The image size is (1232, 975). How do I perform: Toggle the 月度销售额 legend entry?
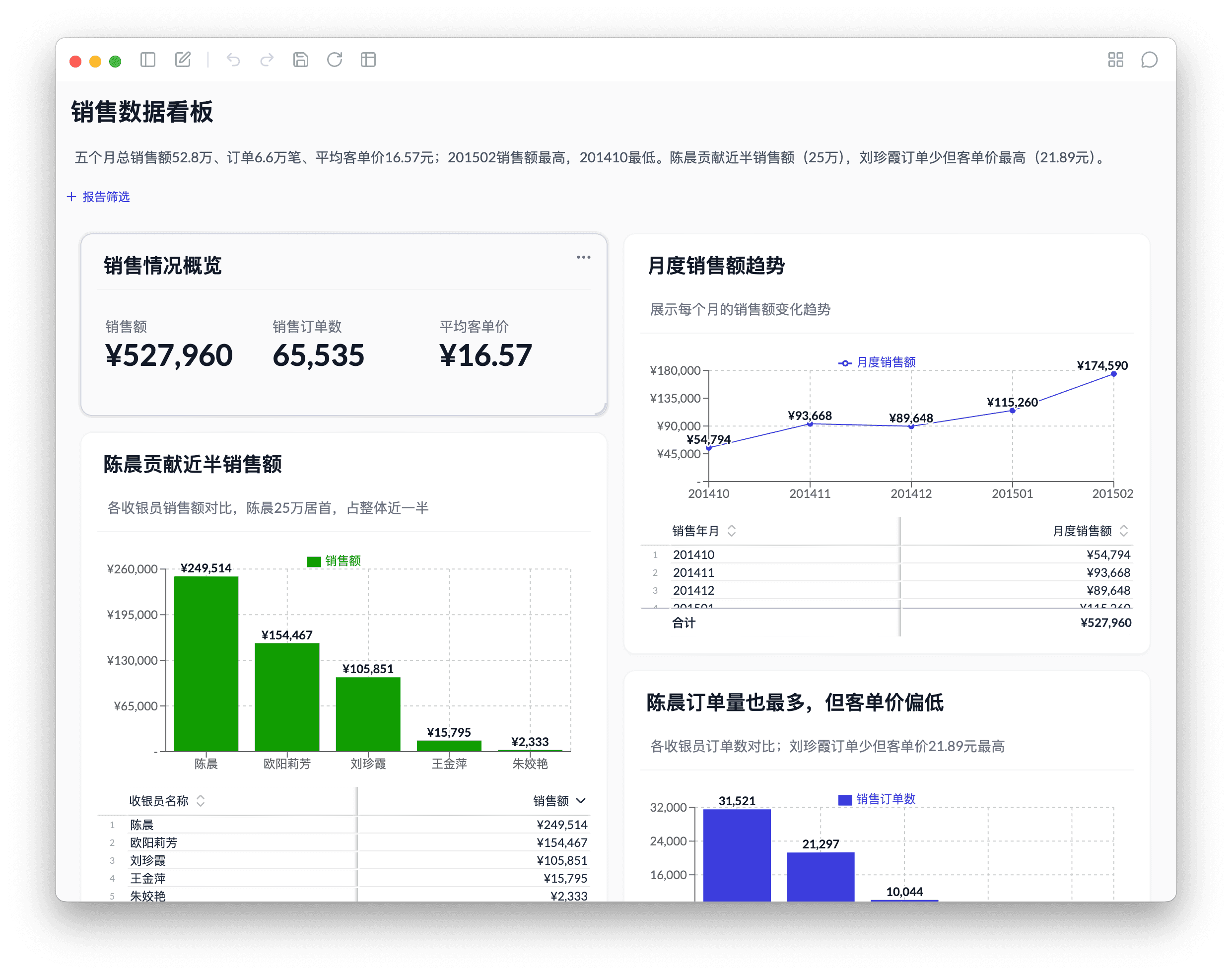877,362
